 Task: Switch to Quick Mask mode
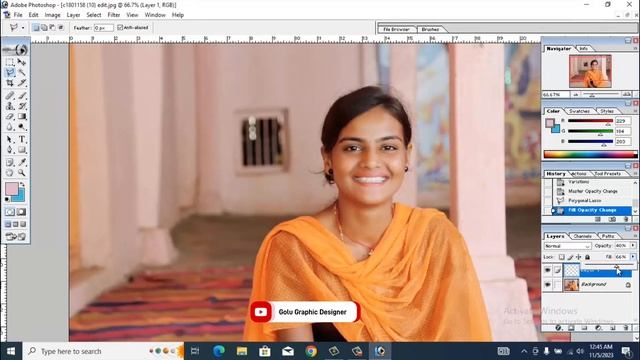[x=21, y=212]
